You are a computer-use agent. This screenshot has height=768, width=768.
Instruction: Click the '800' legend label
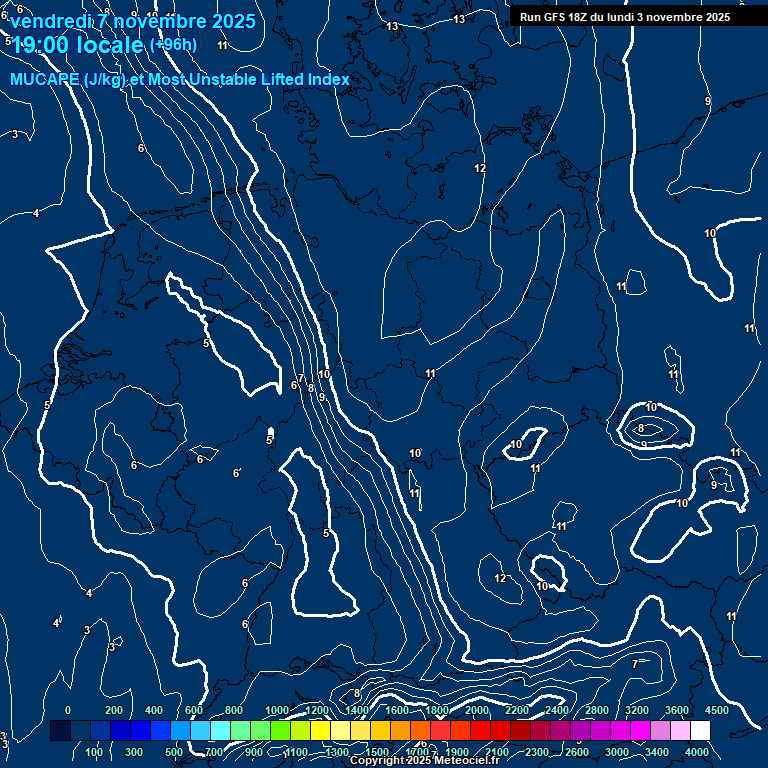pos(234,710)
